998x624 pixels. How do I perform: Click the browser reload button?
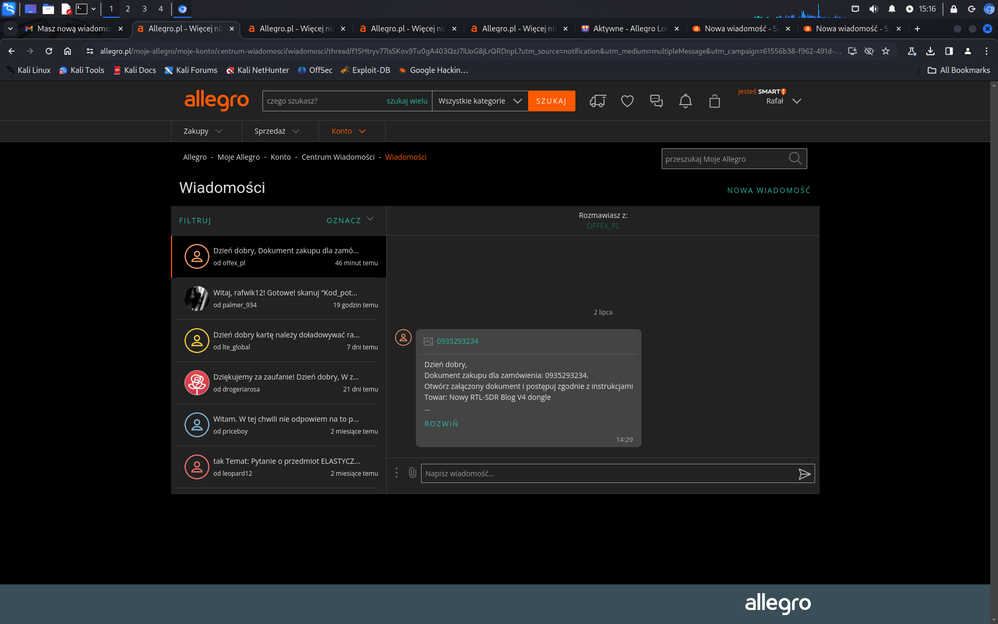pos(48,51)
